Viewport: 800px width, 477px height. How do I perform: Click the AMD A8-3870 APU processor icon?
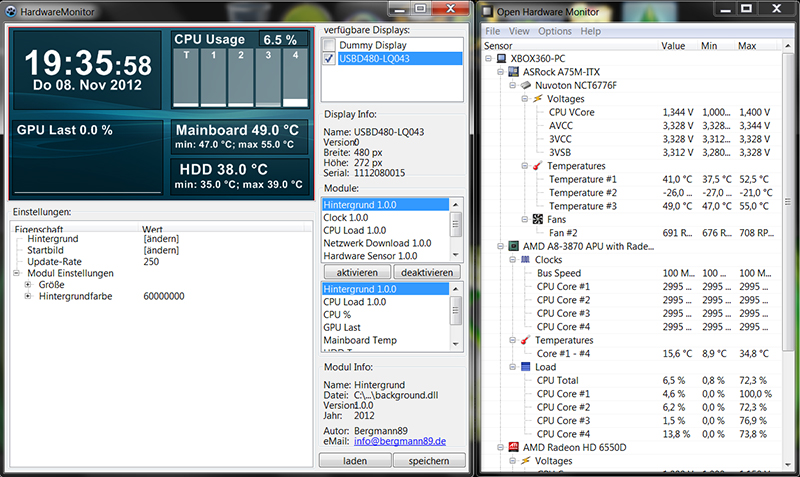pyautogui.click(x=514, y=246)
